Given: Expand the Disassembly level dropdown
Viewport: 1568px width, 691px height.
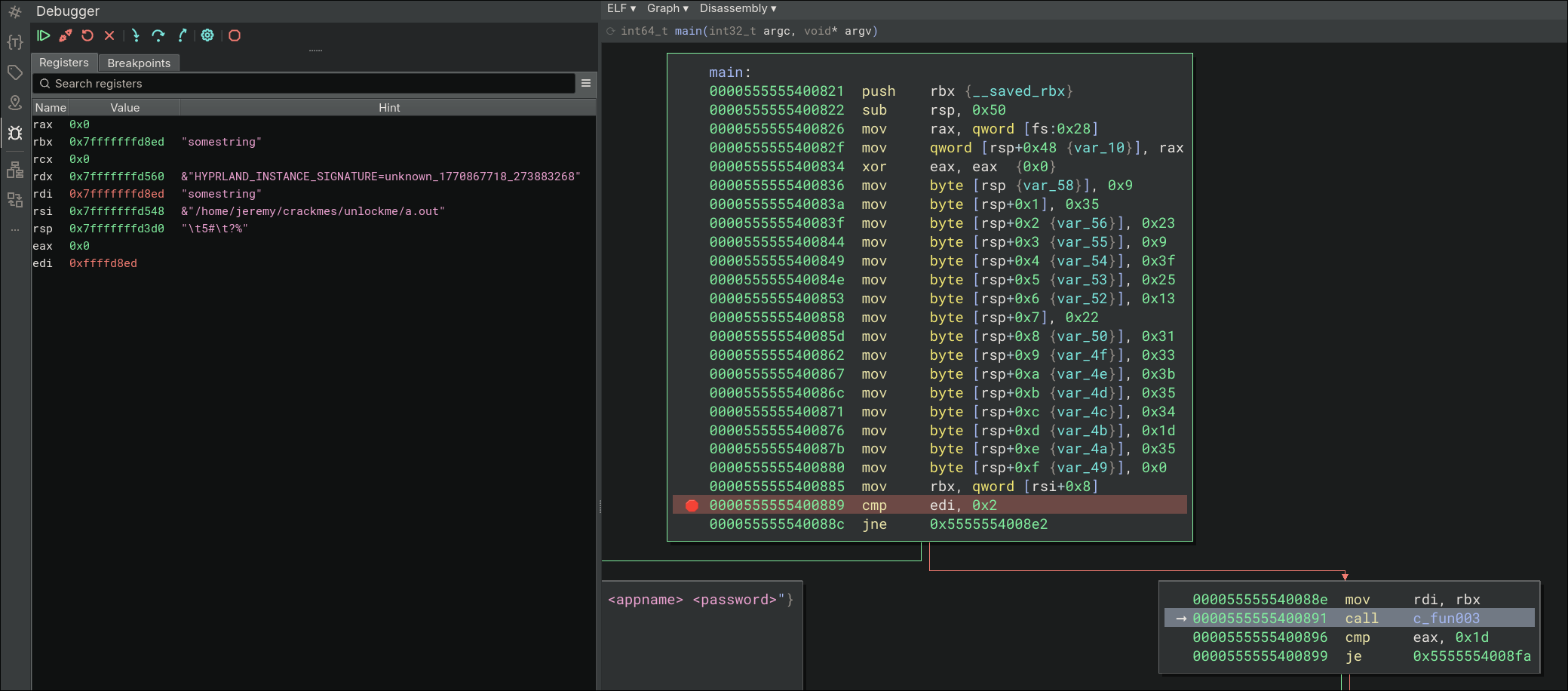Looking at the screenshot, I should pos(738,8).
